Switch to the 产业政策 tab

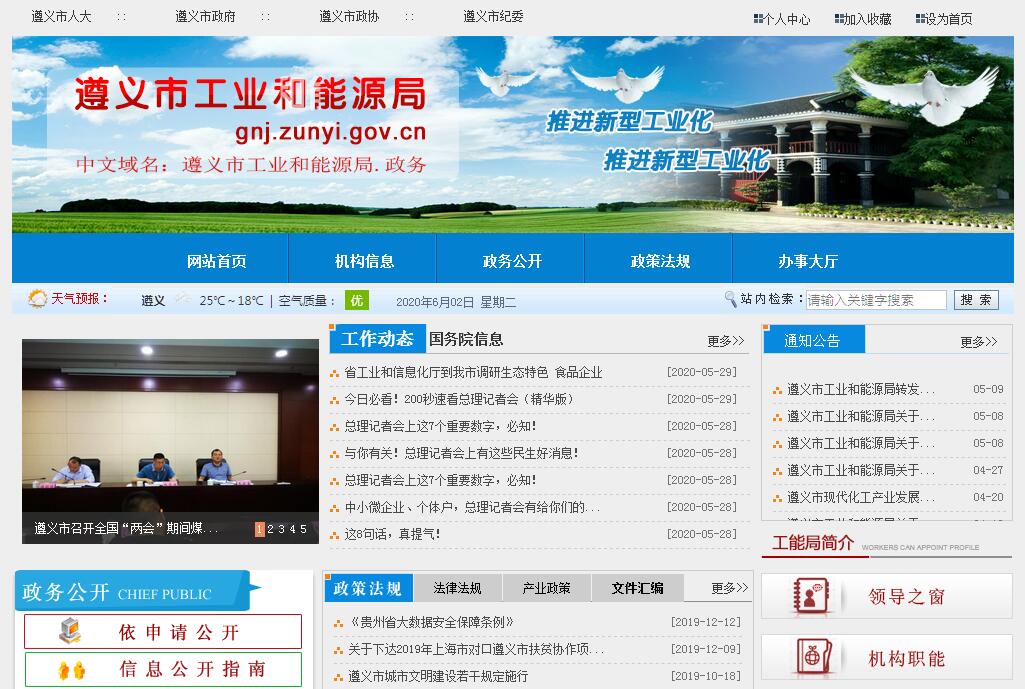tap(546, 588)
